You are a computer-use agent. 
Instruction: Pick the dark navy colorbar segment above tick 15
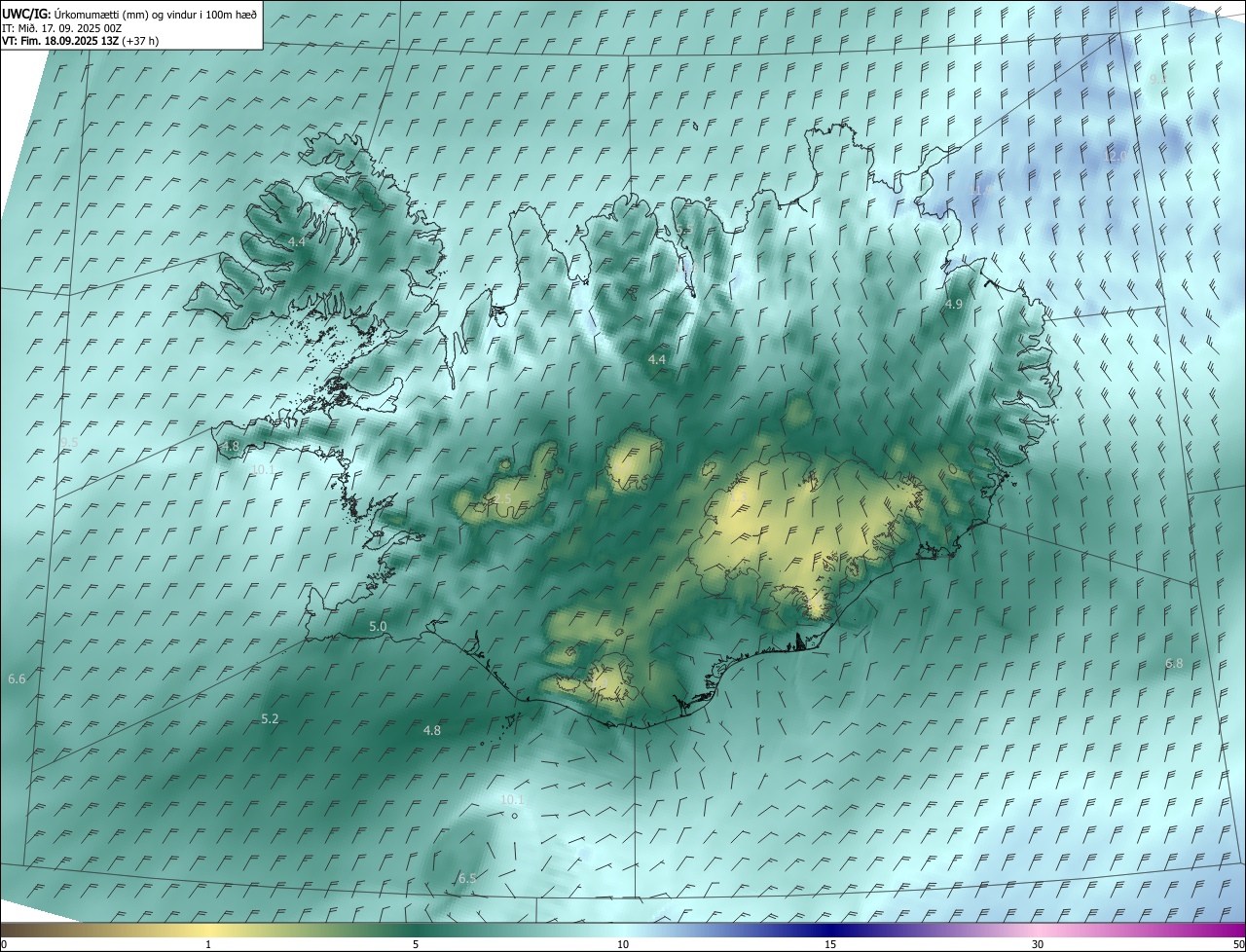point(830,930)
